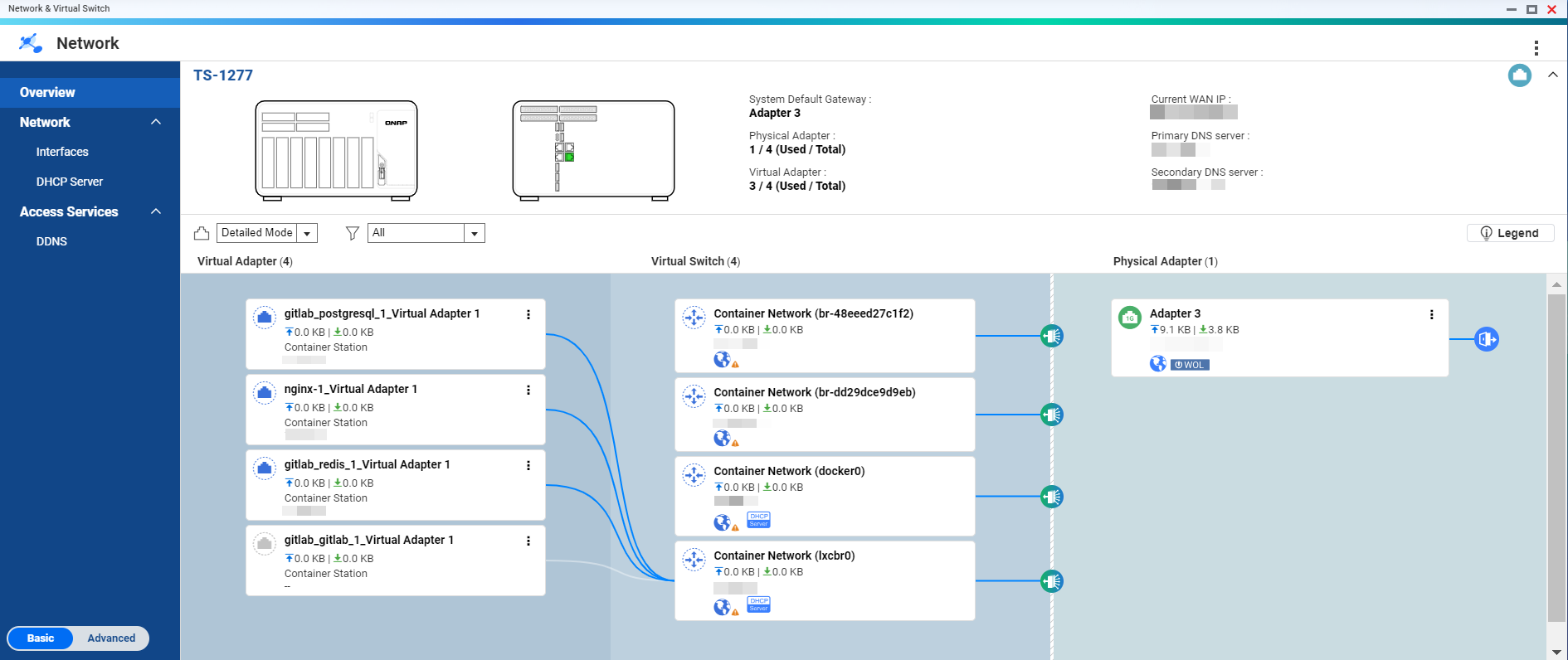Collapse the Access Services sidebar section
The height and width of the screenshot is (660, 1568).
[x=156, y=211]
